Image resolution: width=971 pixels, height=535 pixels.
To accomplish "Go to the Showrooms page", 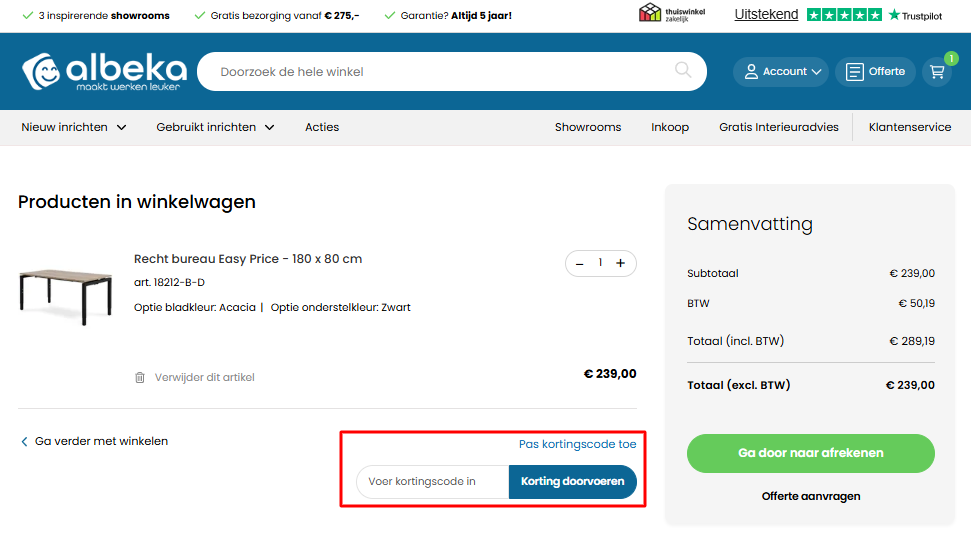I will pyautogui.click(x=588, y=127).
